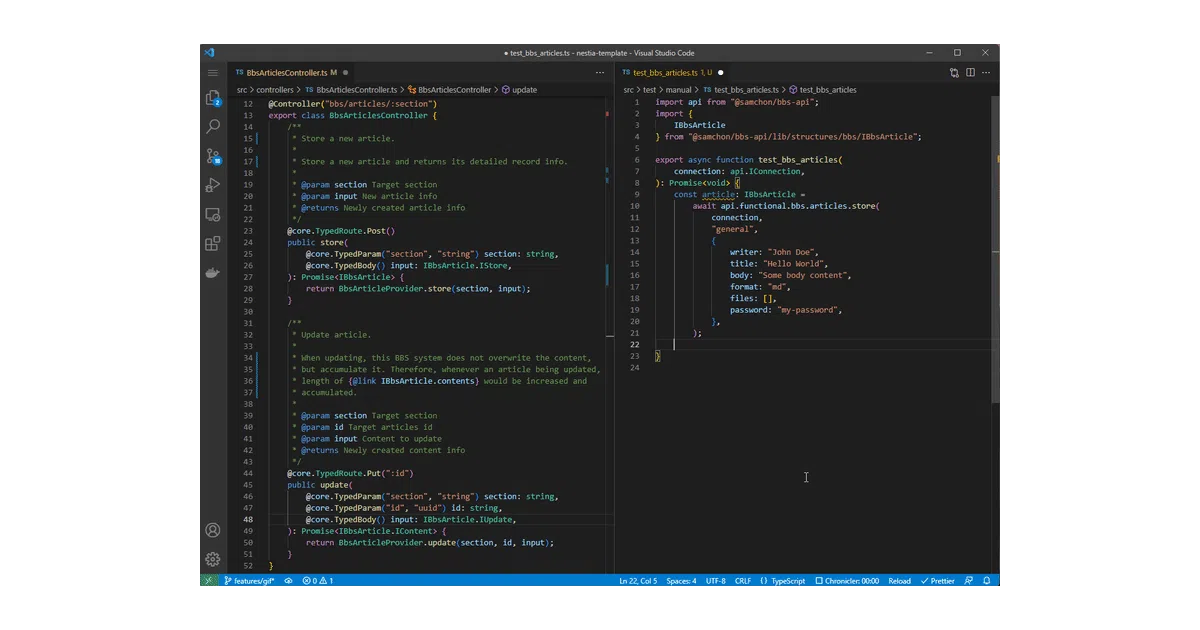Open test_bbs_articles function breadcrumb

pyautogui.click(x=822, y=90)
